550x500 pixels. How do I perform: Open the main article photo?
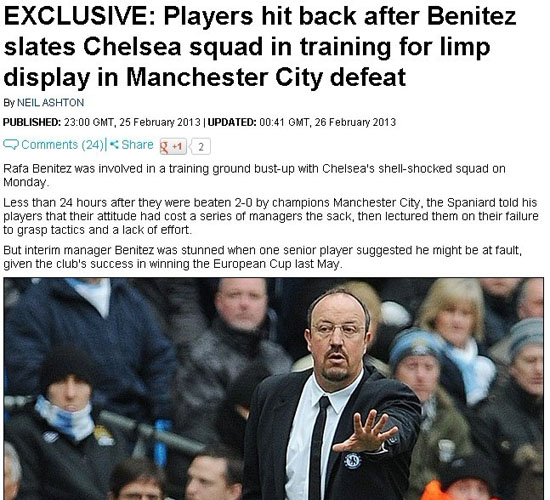[274, 388]
